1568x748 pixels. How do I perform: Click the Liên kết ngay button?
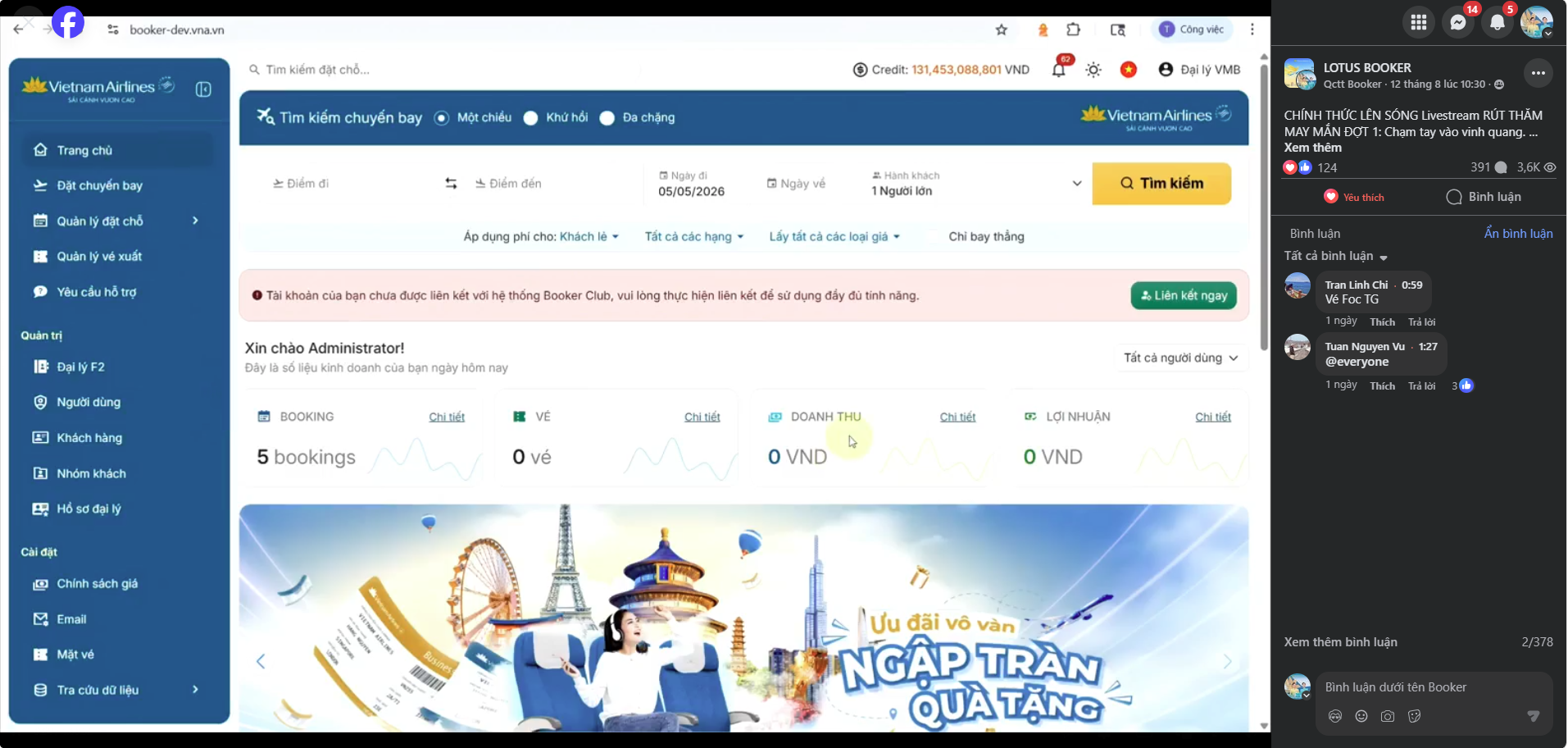pyautogui.click(x=1184, y=295)
